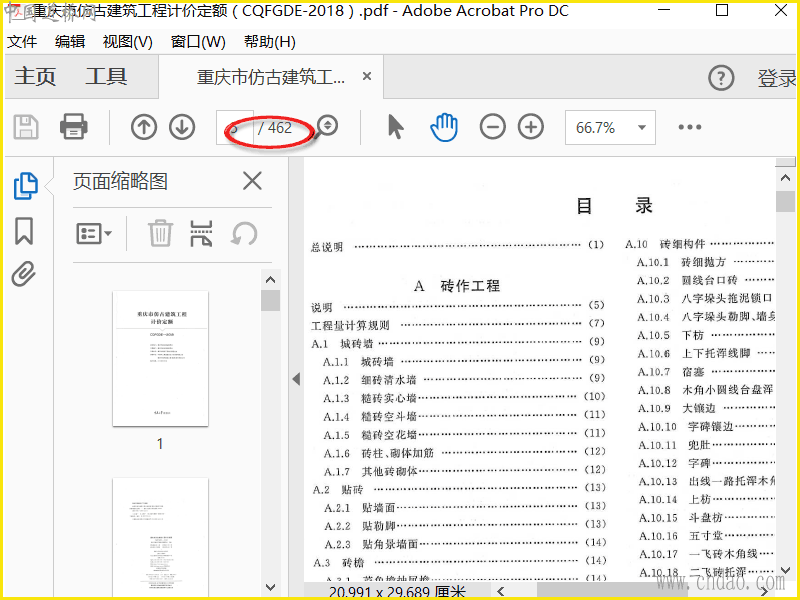This screenshot has height=600, width=800.
Task: Open the 视图(V) menu
Action: coord(128,41)
